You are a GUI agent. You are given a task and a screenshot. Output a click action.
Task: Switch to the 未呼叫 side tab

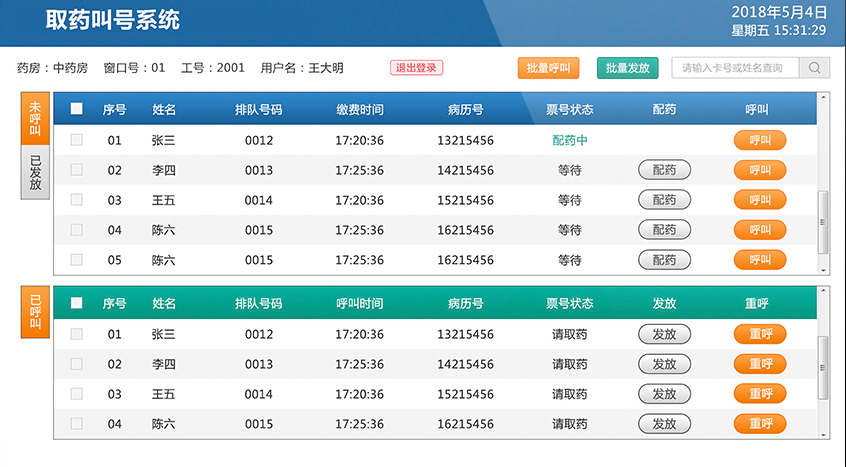(35, 118)
